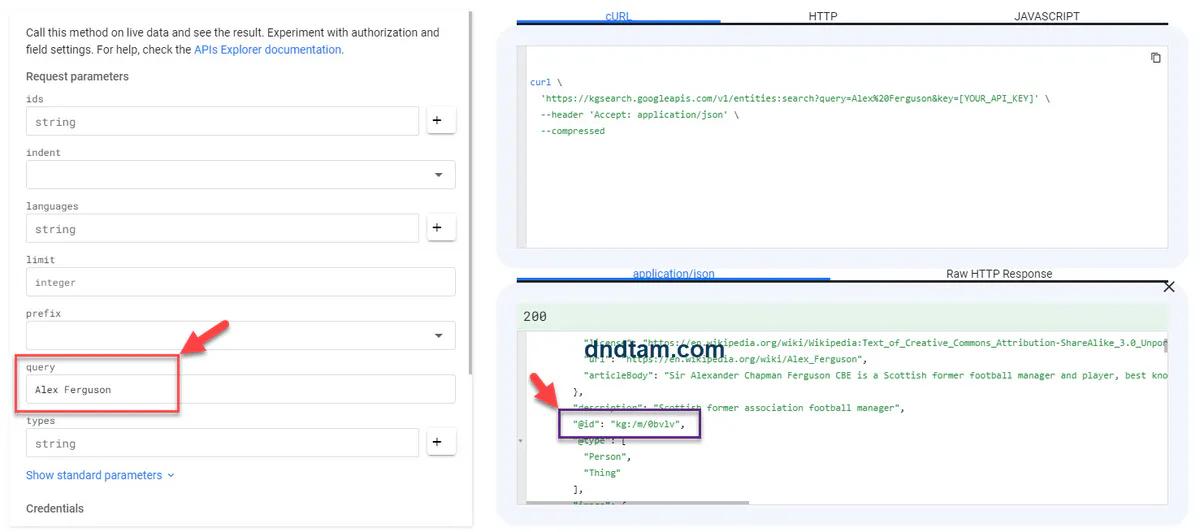Add another types value with plus button
Viewport: 1200px width, 532px height.
click(x=441, y=442)
